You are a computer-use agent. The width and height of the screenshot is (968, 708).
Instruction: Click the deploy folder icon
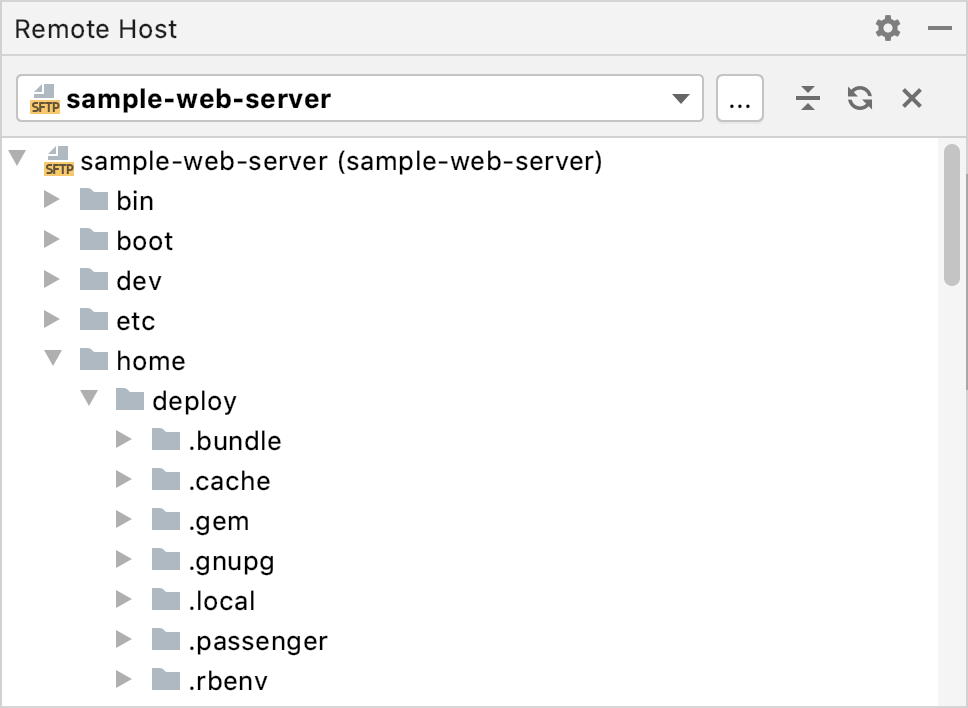pyautogui.click(x=130, y=400)
